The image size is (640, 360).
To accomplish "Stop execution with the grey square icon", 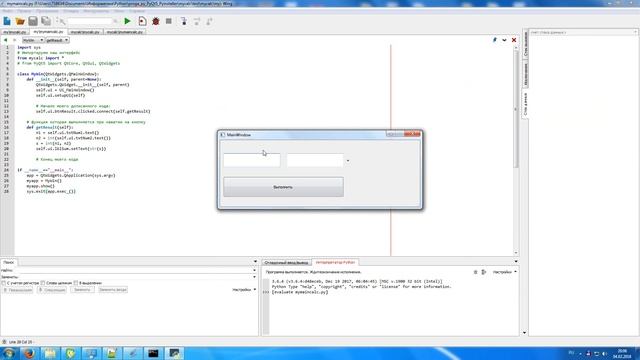I will 169,21.
